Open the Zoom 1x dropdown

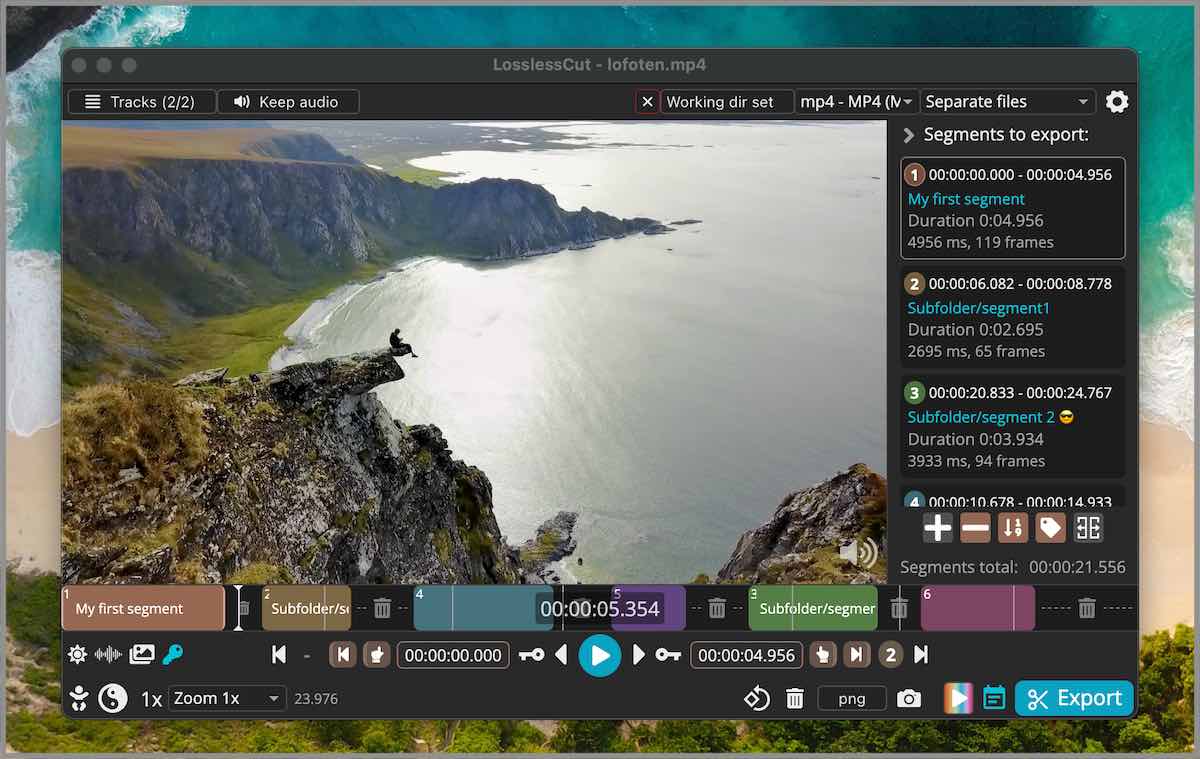227,698
